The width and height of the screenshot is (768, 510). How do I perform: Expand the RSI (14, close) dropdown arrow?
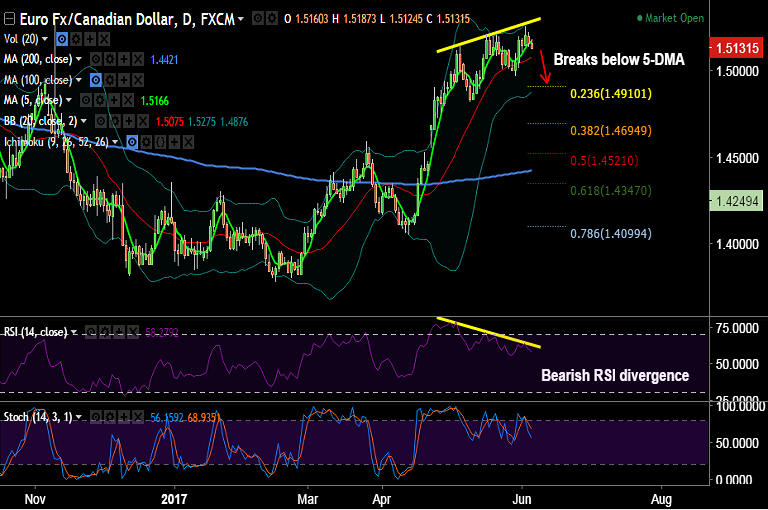(x=74, y=333)
